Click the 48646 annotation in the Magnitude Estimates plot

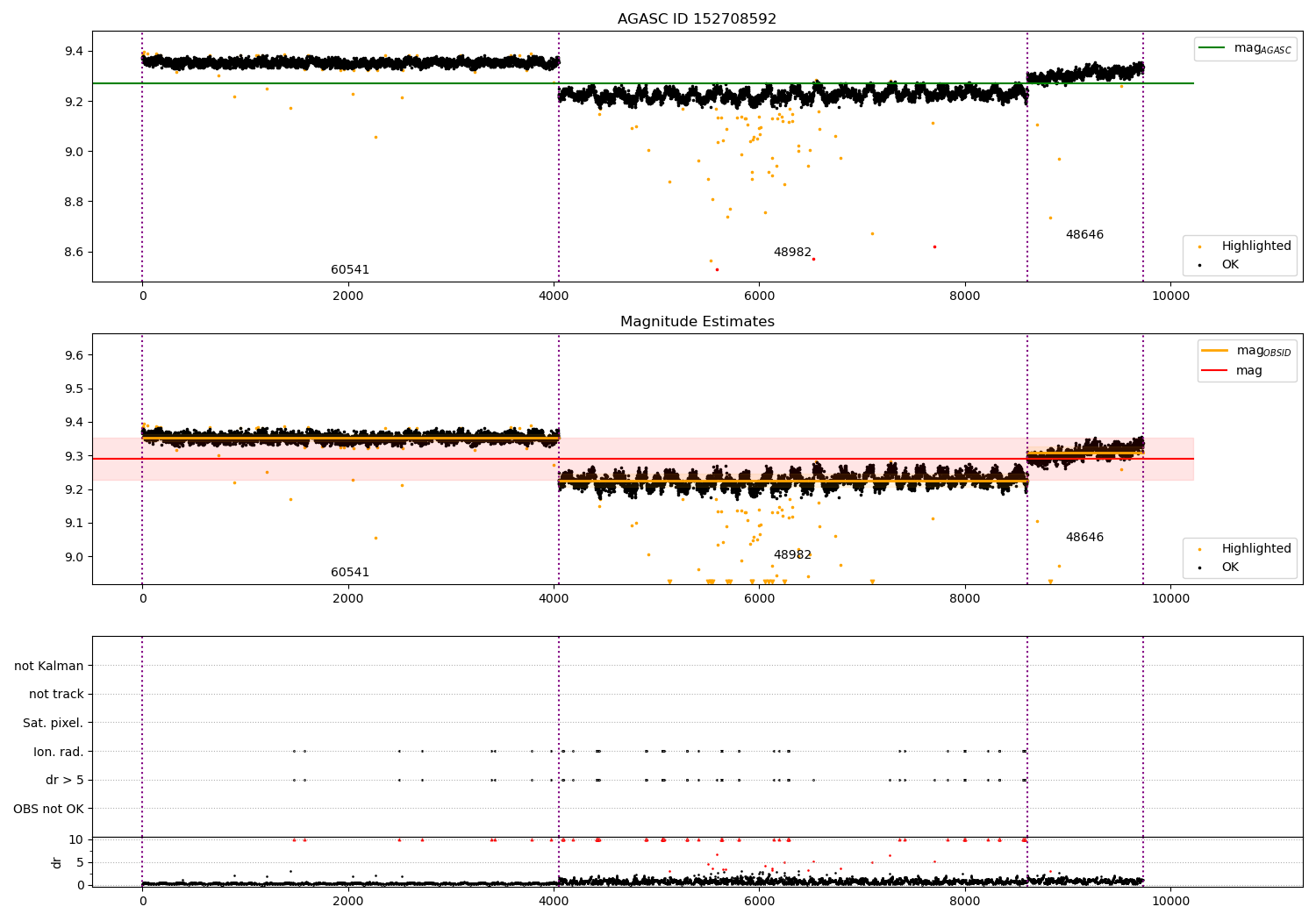point(1084,538)
